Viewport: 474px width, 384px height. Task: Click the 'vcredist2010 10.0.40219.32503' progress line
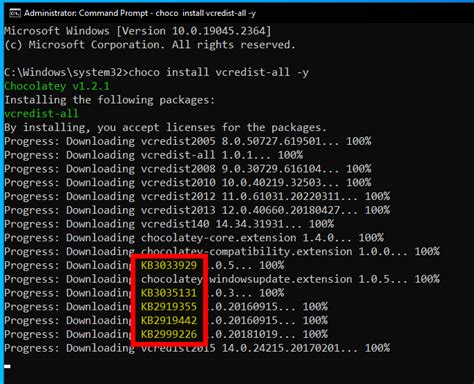click(187, 183)
